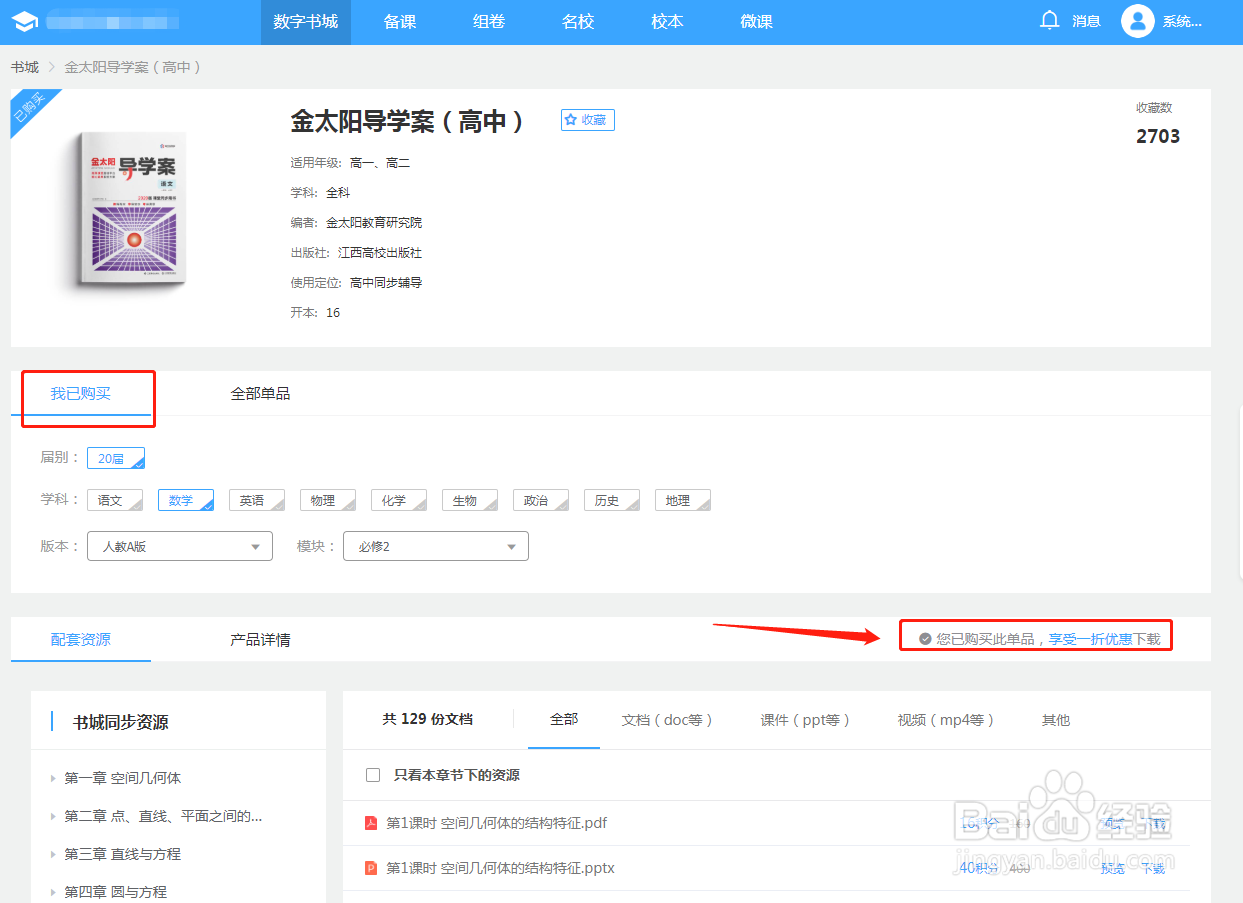Select subject 物理

tap(328, 500)
